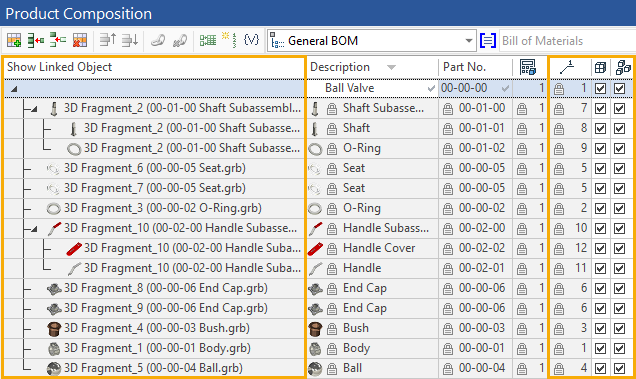Image resolution: width=636 pixels, height=379 pixels.
Task: Click the add new record toolbar icon
Action: (x=14, y=40)
